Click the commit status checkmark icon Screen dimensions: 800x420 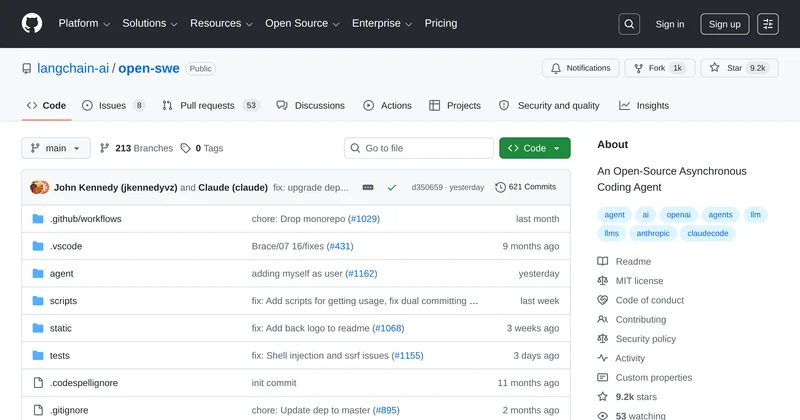coord(392,187)
